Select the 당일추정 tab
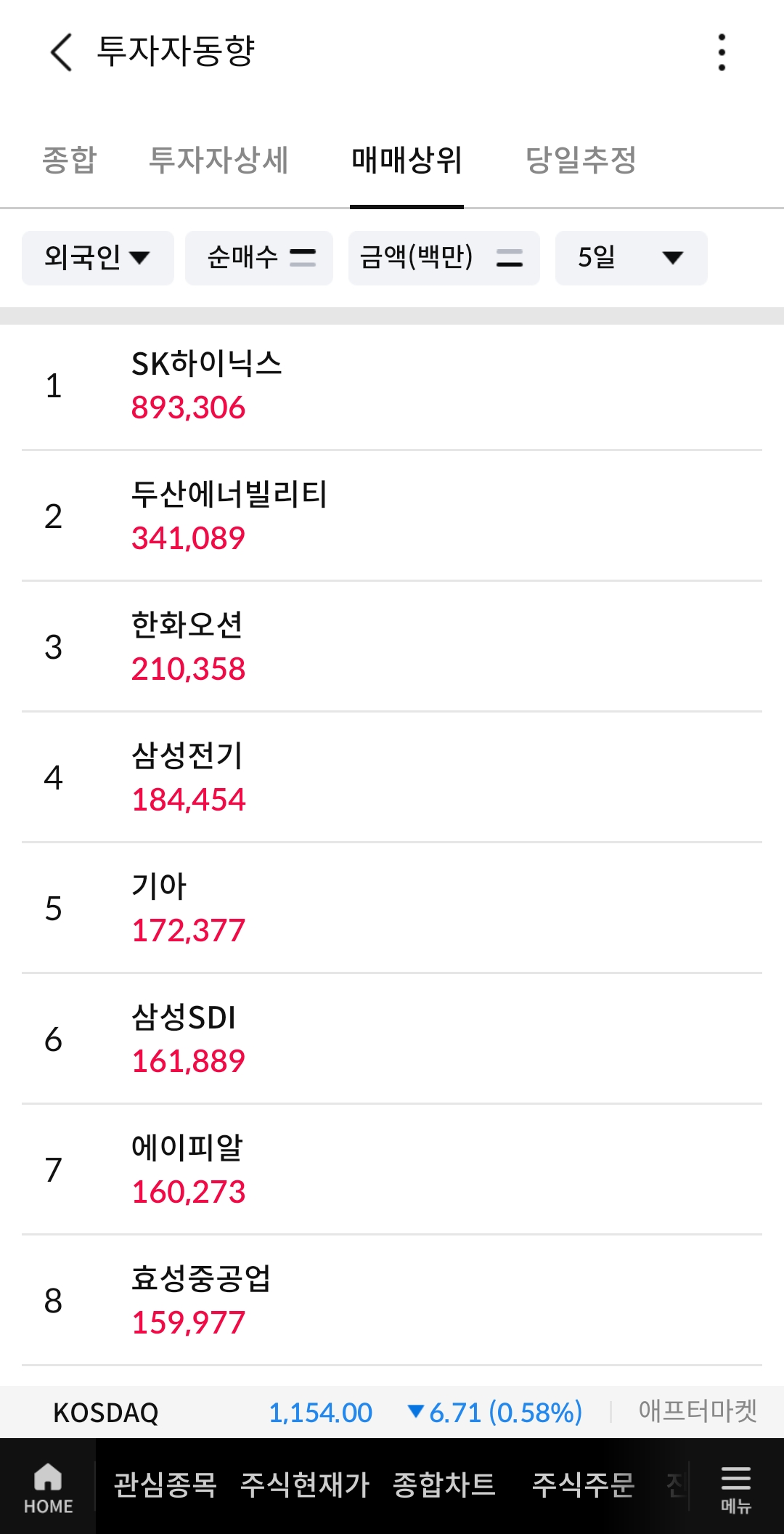The height and width of the screenshot is (1534, 784). point(581,160)
